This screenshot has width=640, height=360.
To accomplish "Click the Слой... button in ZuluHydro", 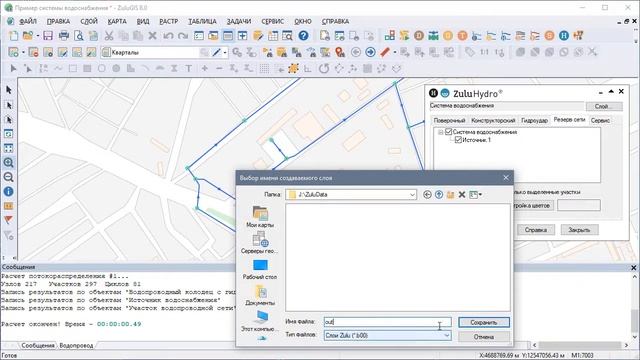I will (604, 107).
